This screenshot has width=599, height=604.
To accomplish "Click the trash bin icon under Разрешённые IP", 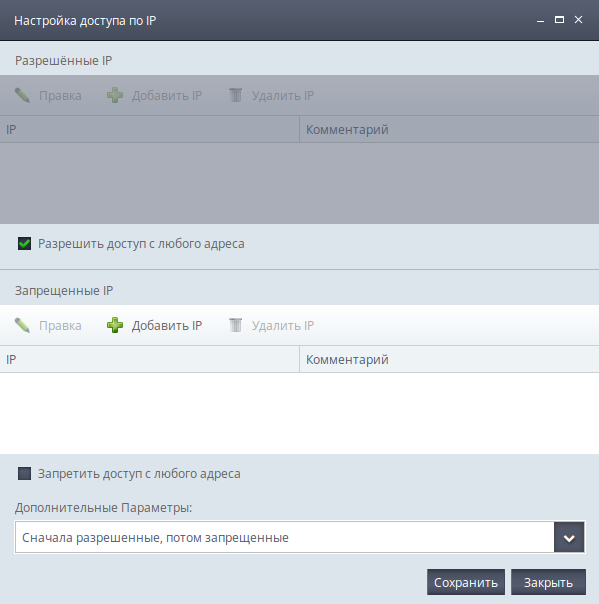I will click(x=235, y=95).
